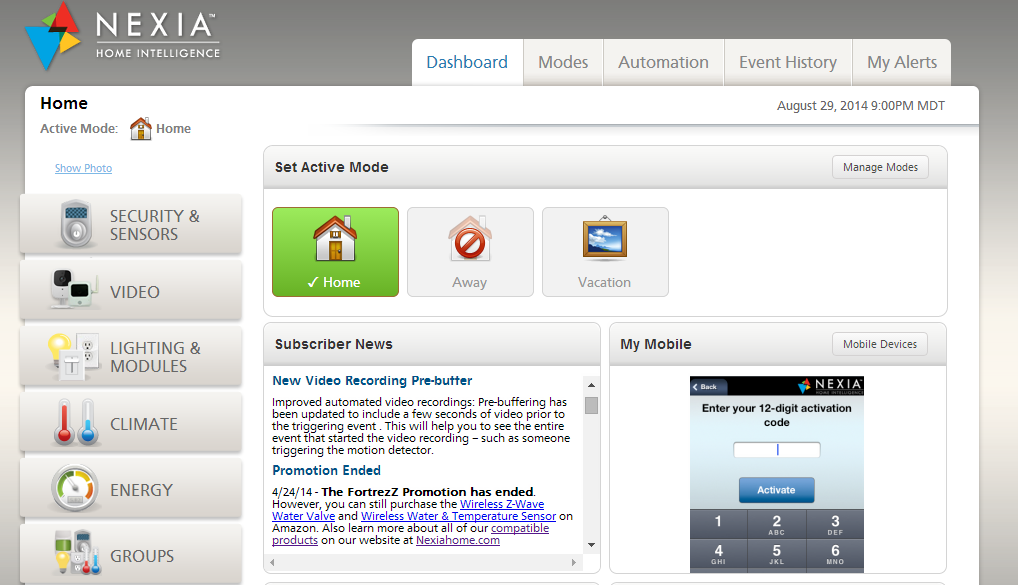This screenshot has height=585, width=1018.
Task: Open the compatible products link
Action: point(410,534)
